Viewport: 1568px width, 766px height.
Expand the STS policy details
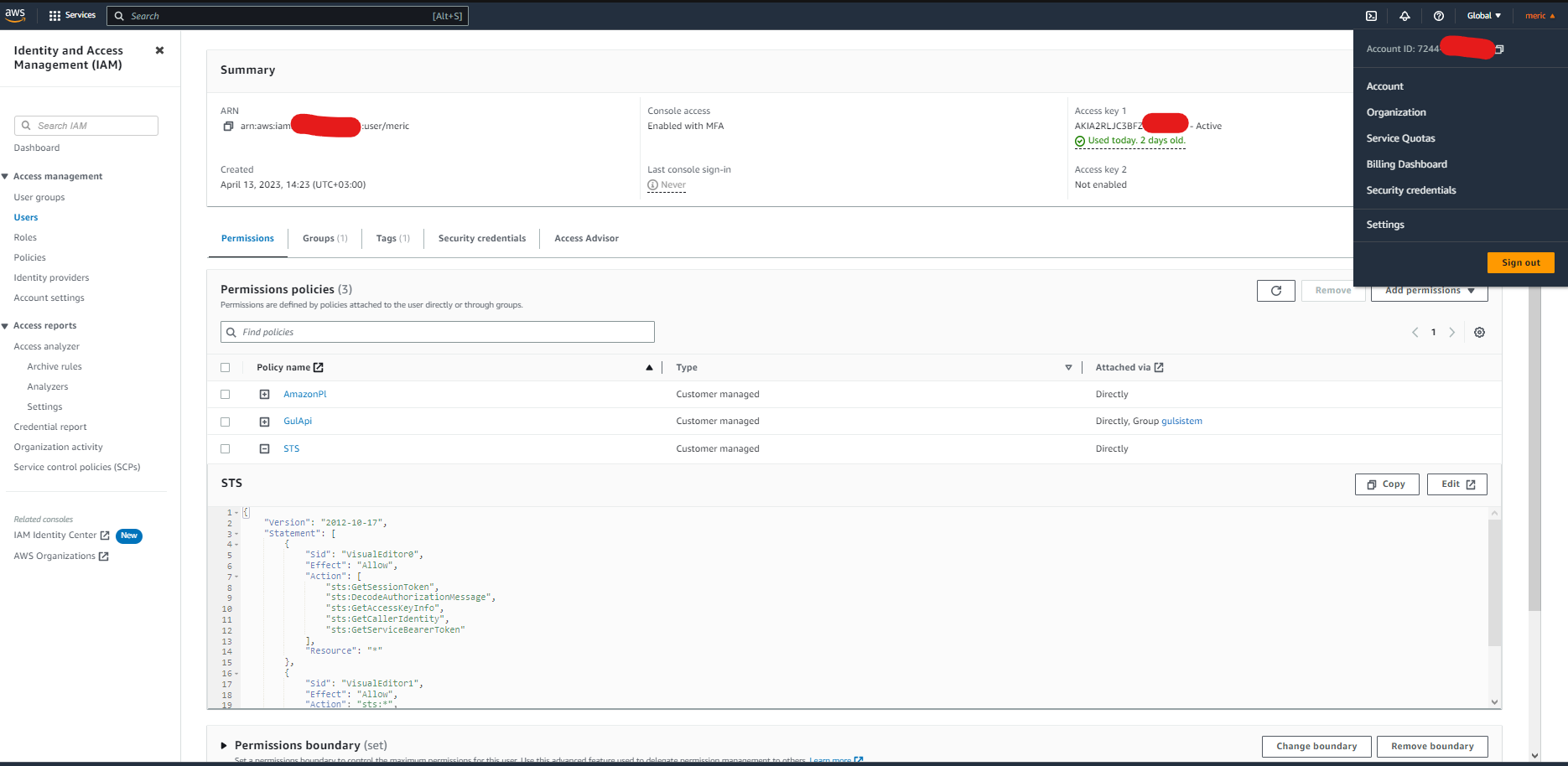tap(264, 448)
